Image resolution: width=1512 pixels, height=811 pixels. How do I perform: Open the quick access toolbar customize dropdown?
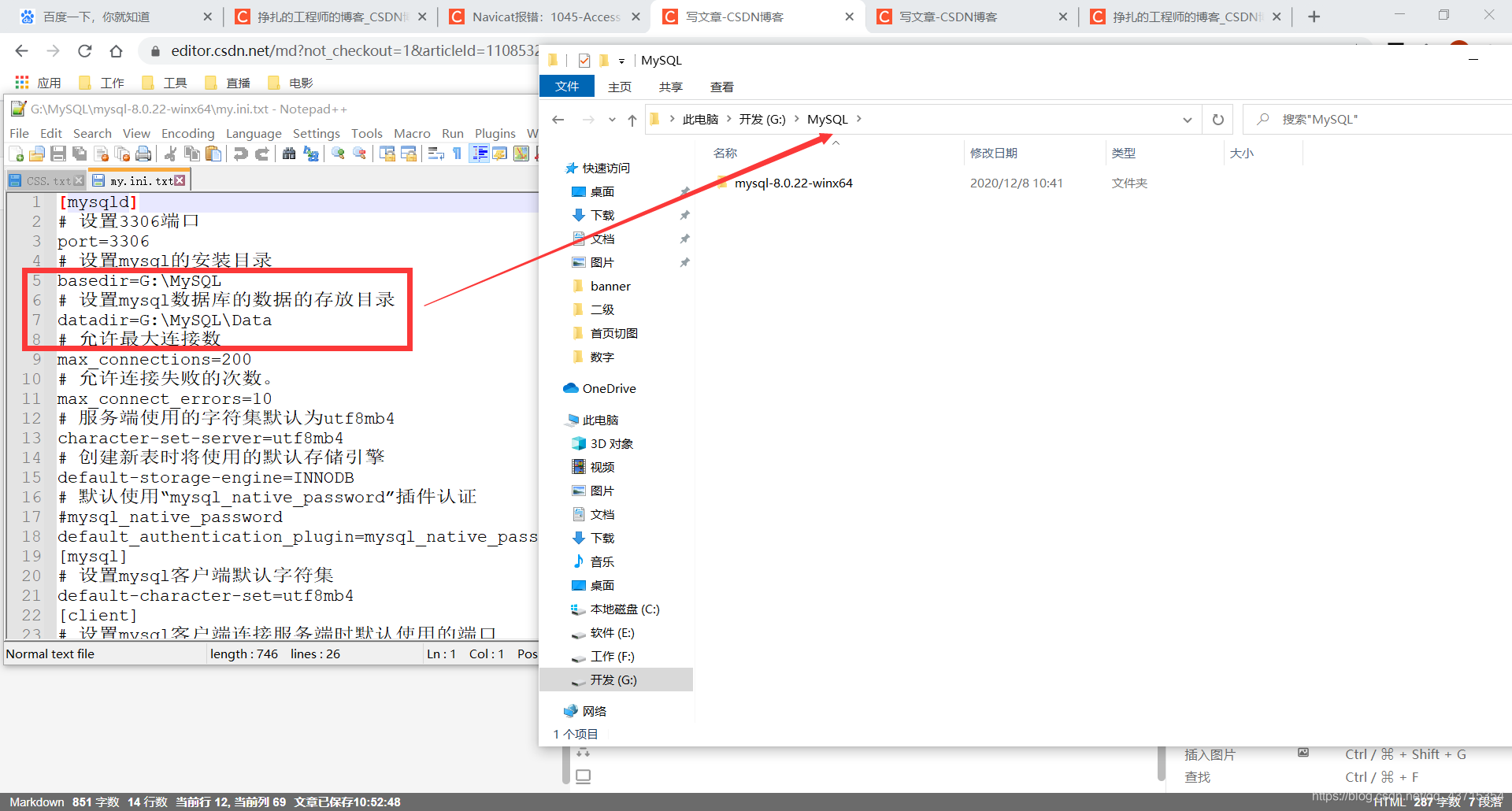[x=621, y=61]
